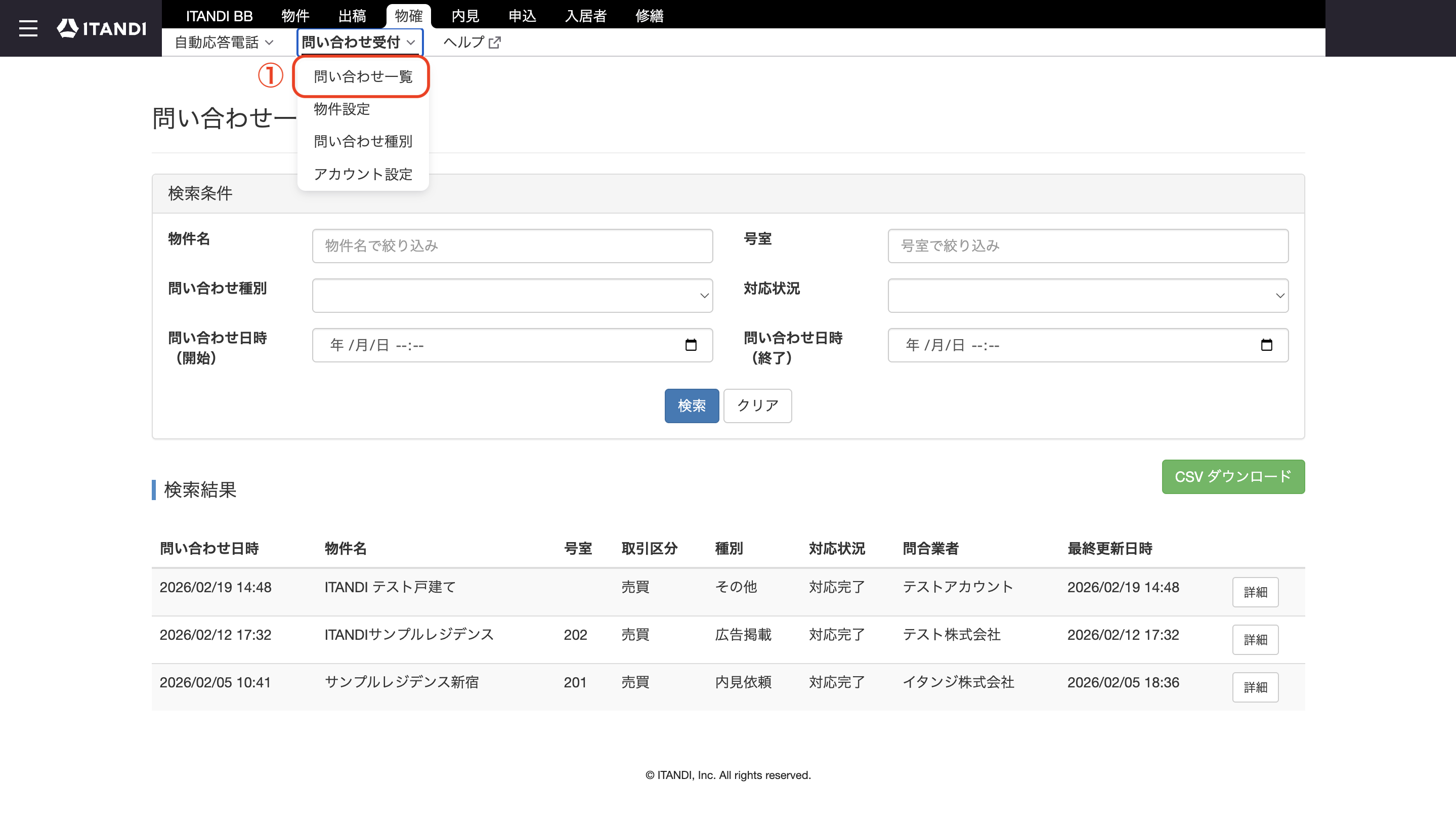The height and width of the screenshot is (821, 1456).
Task: Click the 物件名 column header
Action: [346, 548]
